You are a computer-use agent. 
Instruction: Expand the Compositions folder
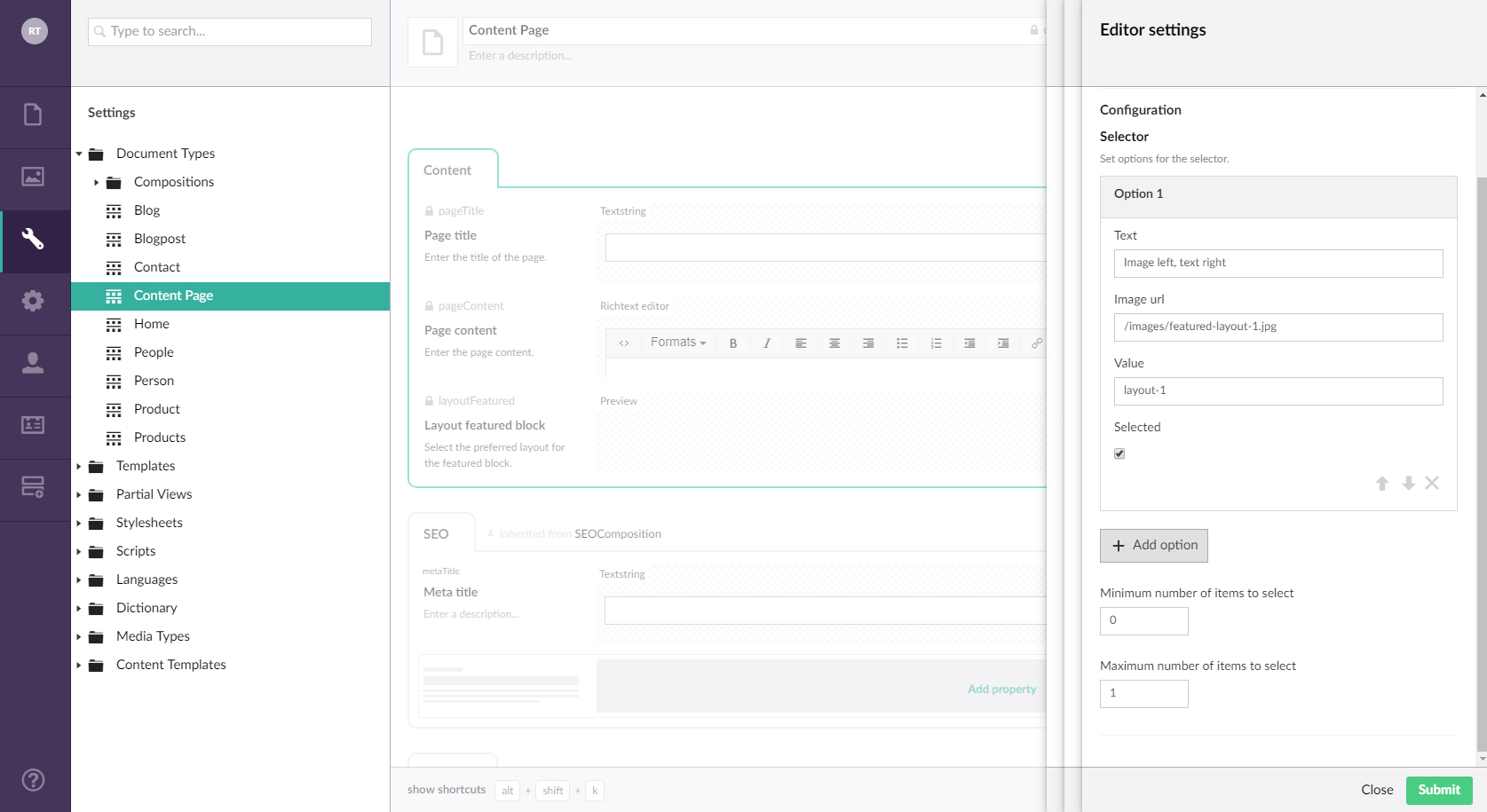pos(96,183)
